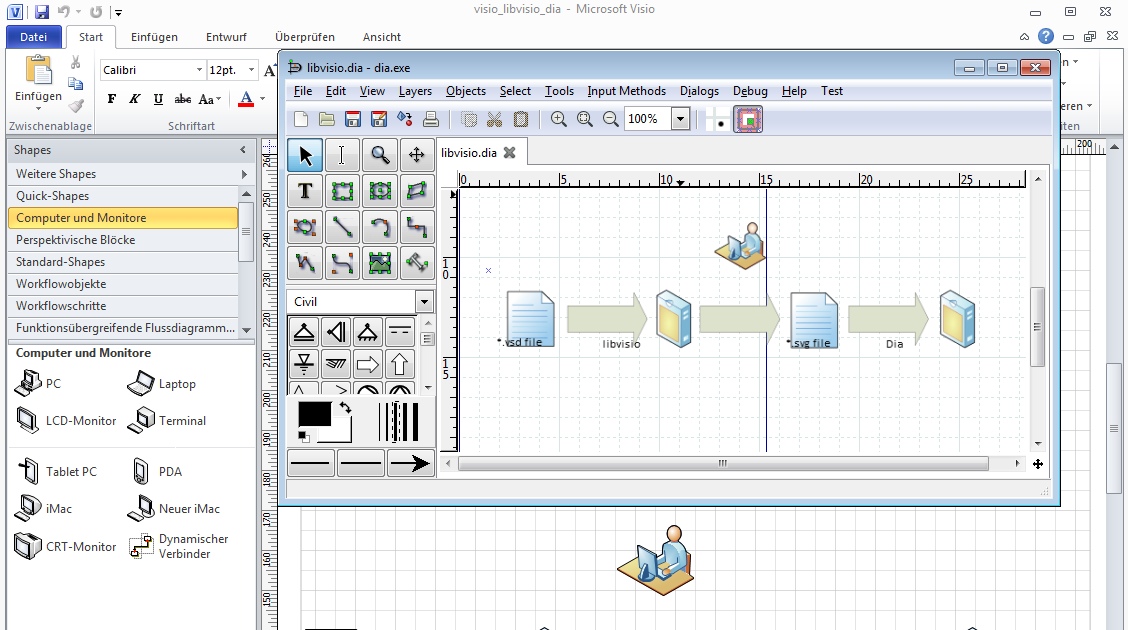Toggle object snapping button in Dia toolbar
Screen dimensions: 1128x630
pyautogui.click(x=748, y=119)
